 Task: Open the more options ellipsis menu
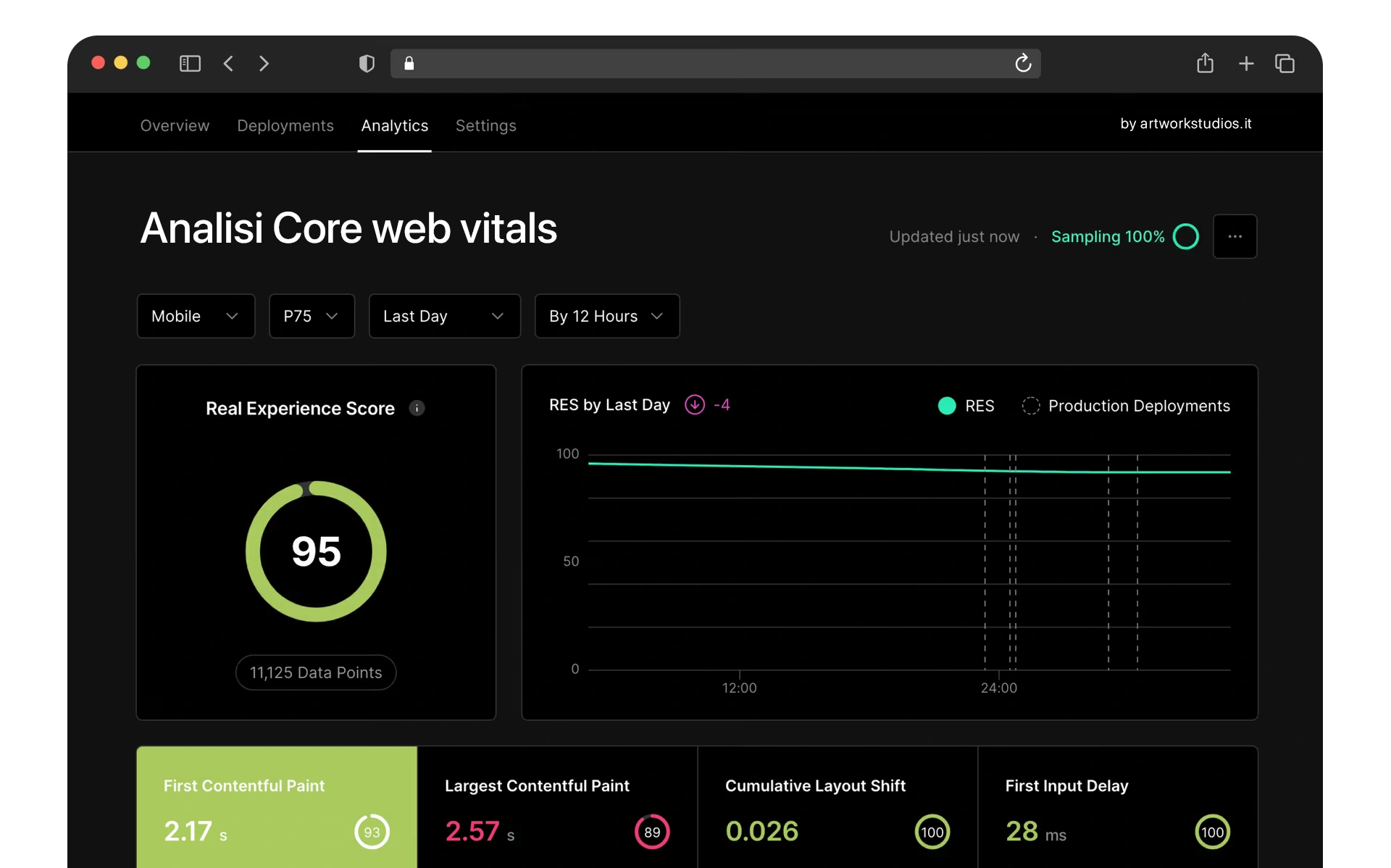(1235, 236)
